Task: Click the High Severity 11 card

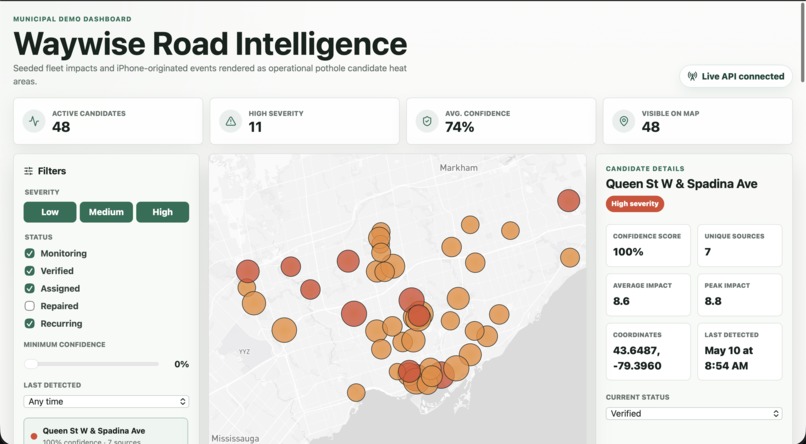Action: pyautogui.click(x=304, y=121)
